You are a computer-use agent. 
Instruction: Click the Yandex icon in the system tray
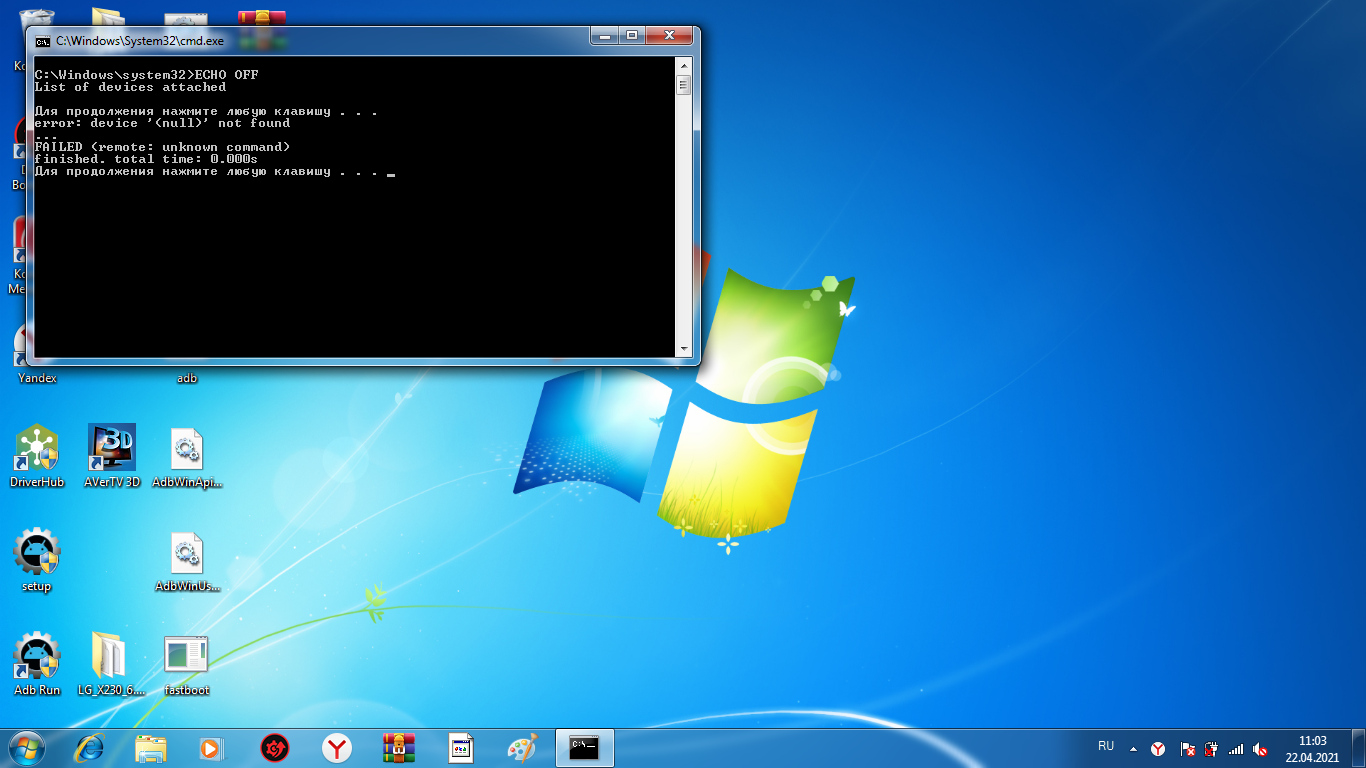coord(1158,748)
